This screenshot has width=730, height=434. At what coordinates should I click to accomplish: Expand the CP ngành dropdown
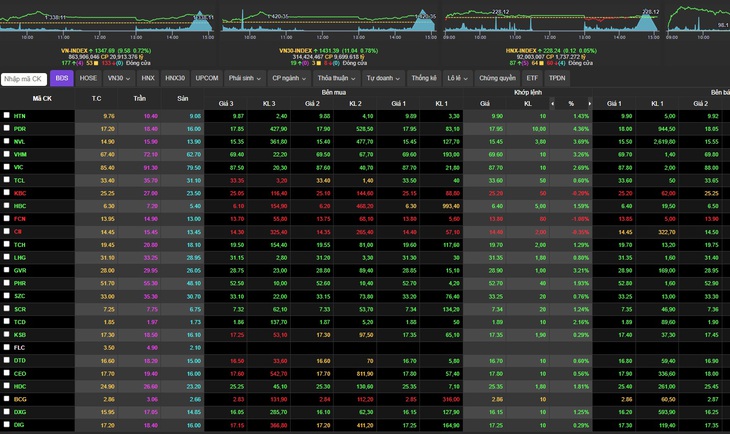289,78
